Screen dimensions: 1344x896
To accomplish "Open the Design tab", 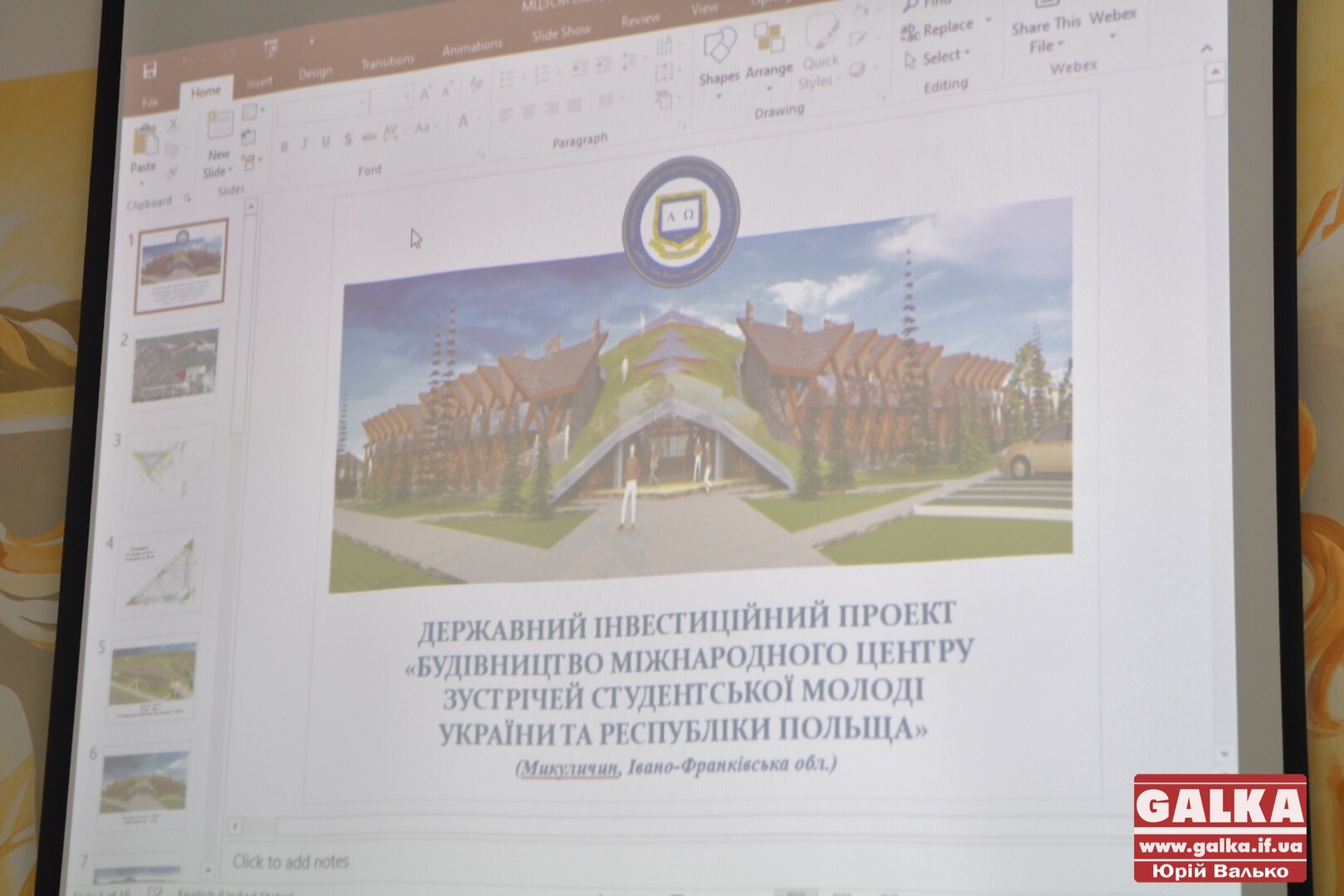I will [x=315, y=73].
